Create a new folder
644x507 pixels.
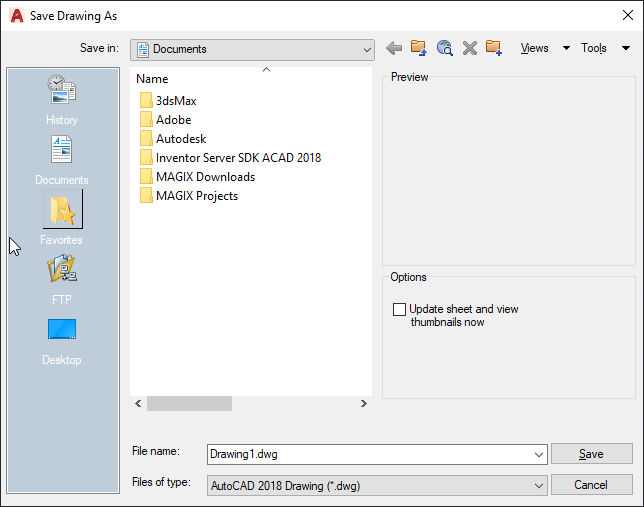494,48
